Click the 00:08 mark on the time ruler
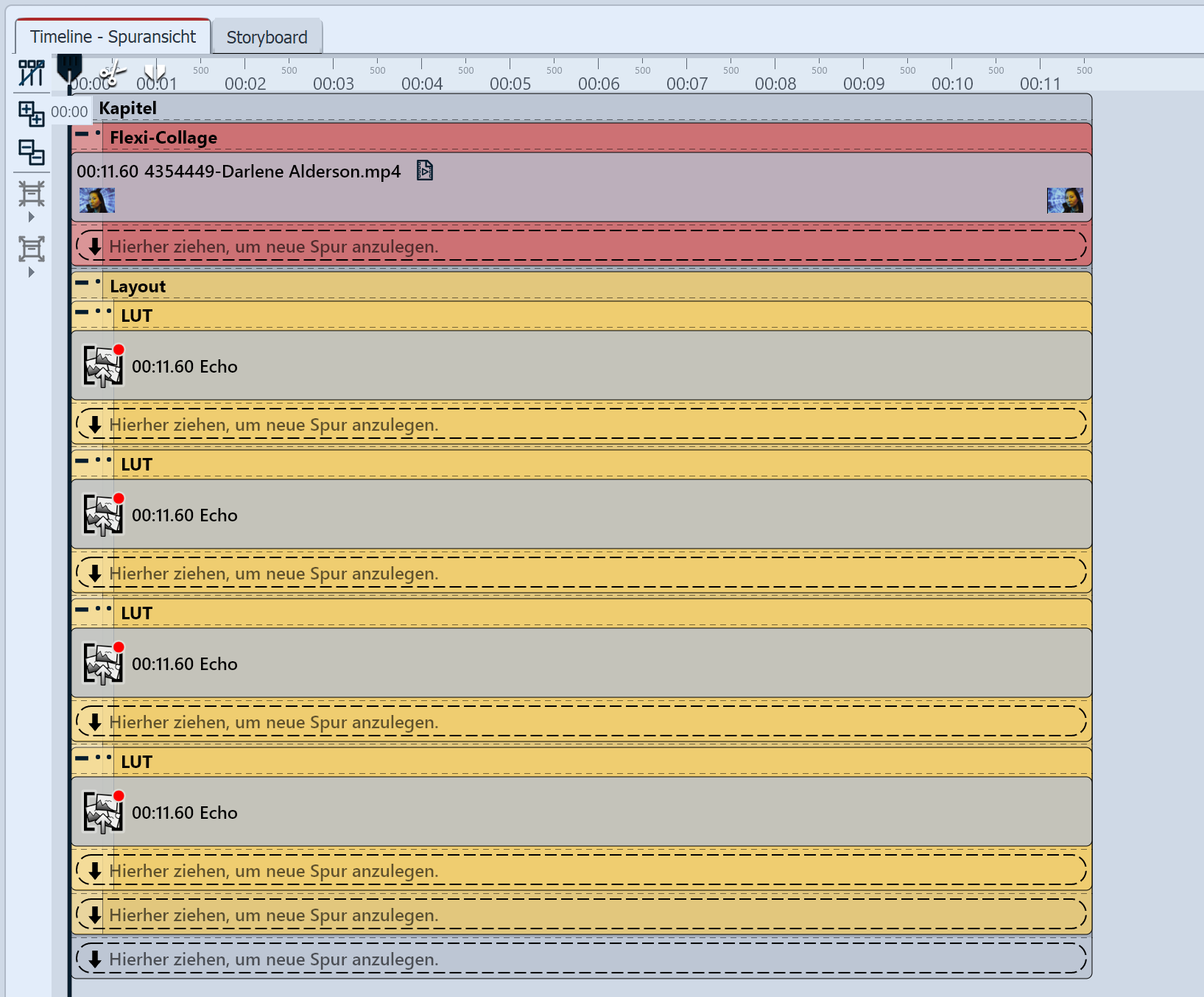Screen dimensions: 1204x997 click(775, 83)
